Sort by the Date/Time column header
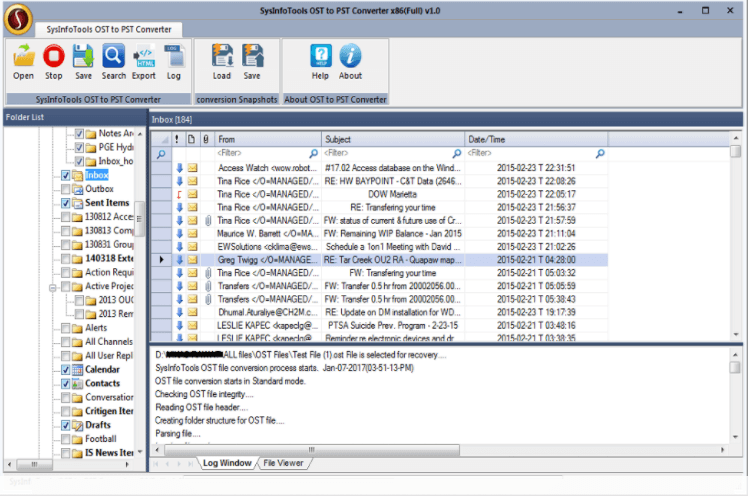This screenshot has width=750, height=497. (536, 139)
